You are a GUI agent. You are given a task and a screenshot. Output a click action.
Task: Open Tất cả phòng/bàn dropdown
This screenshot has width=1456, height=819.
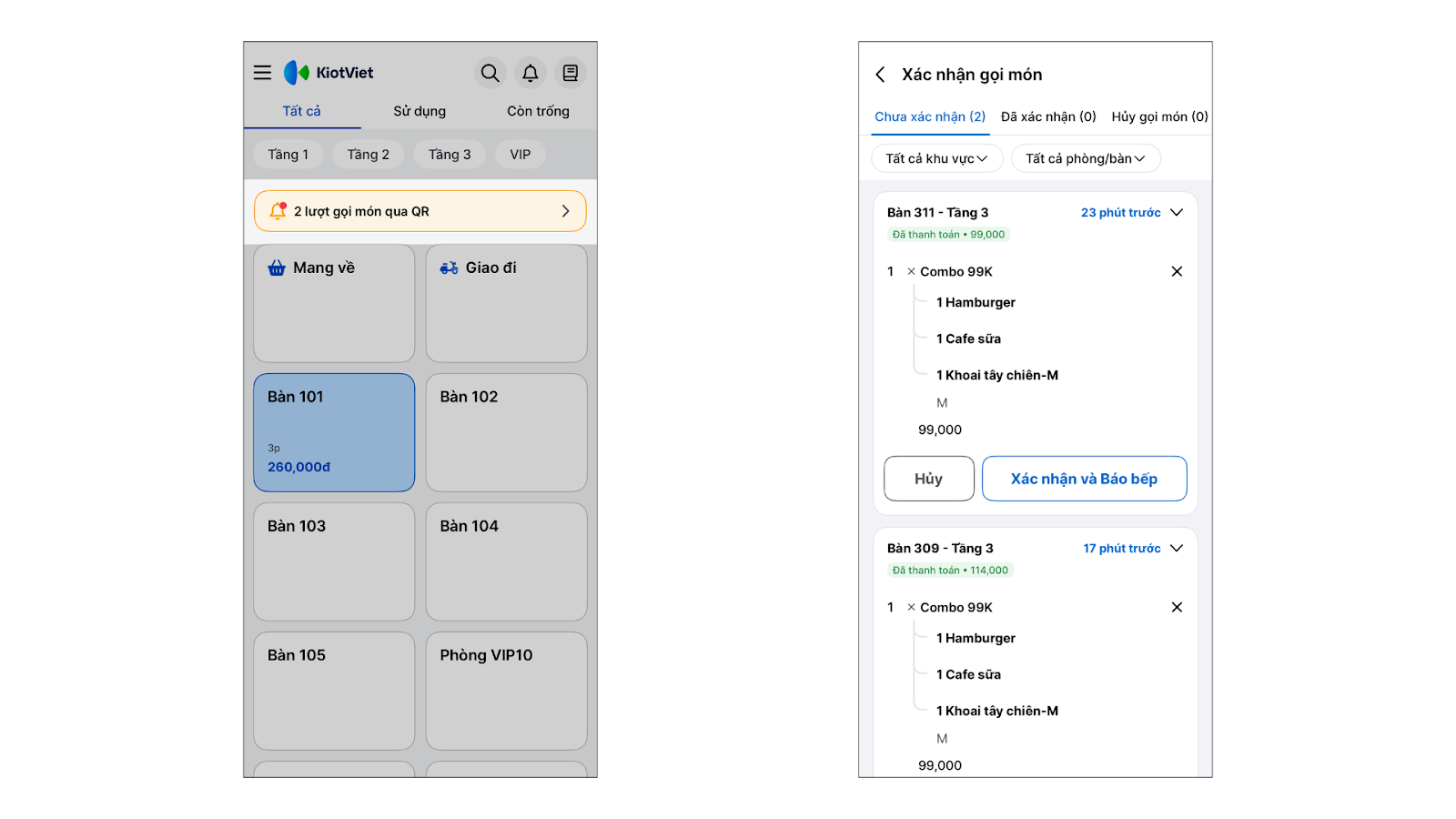pyautogui.click(x=1085, y=158)
